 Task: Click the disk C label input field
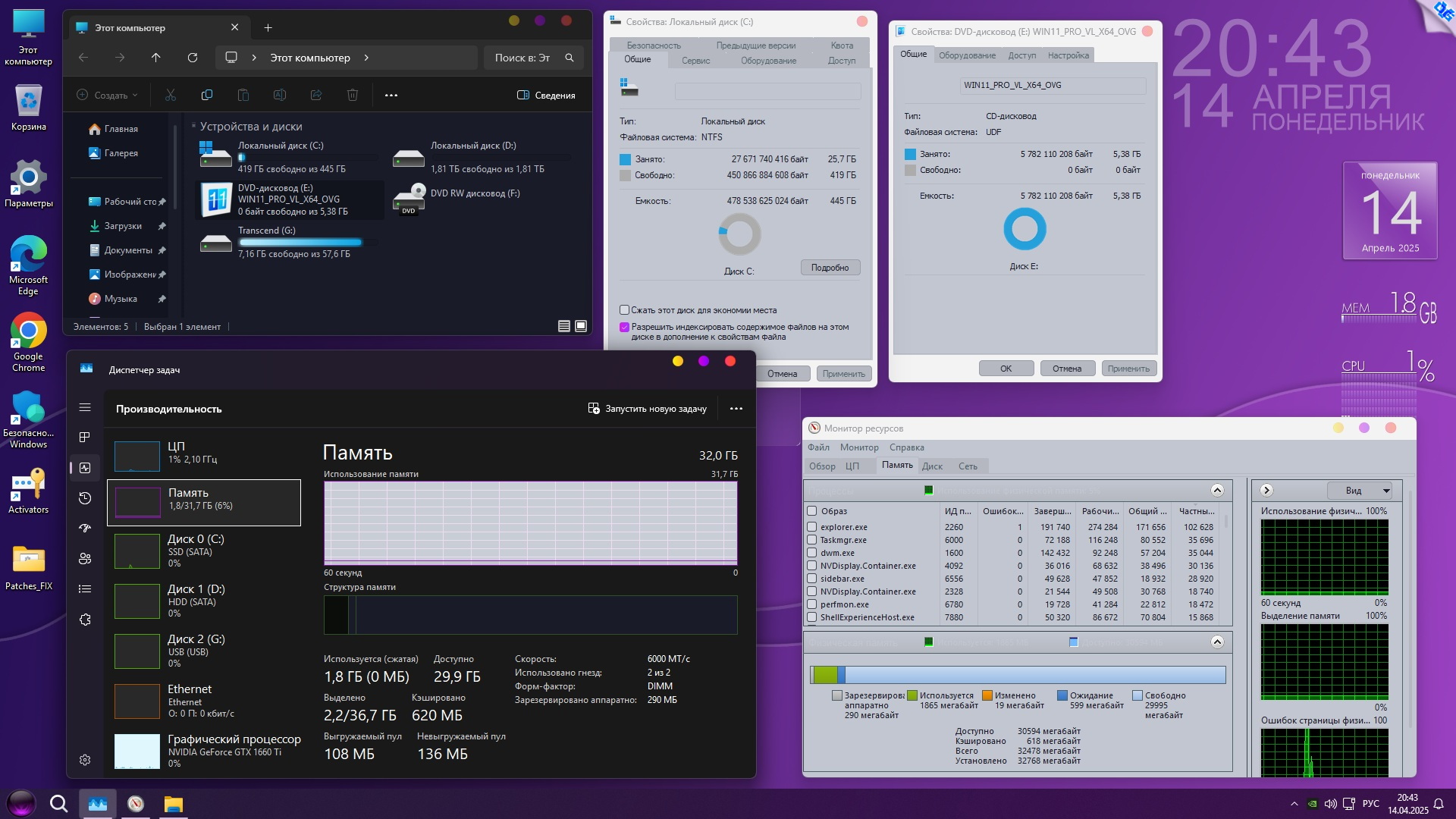767,92
